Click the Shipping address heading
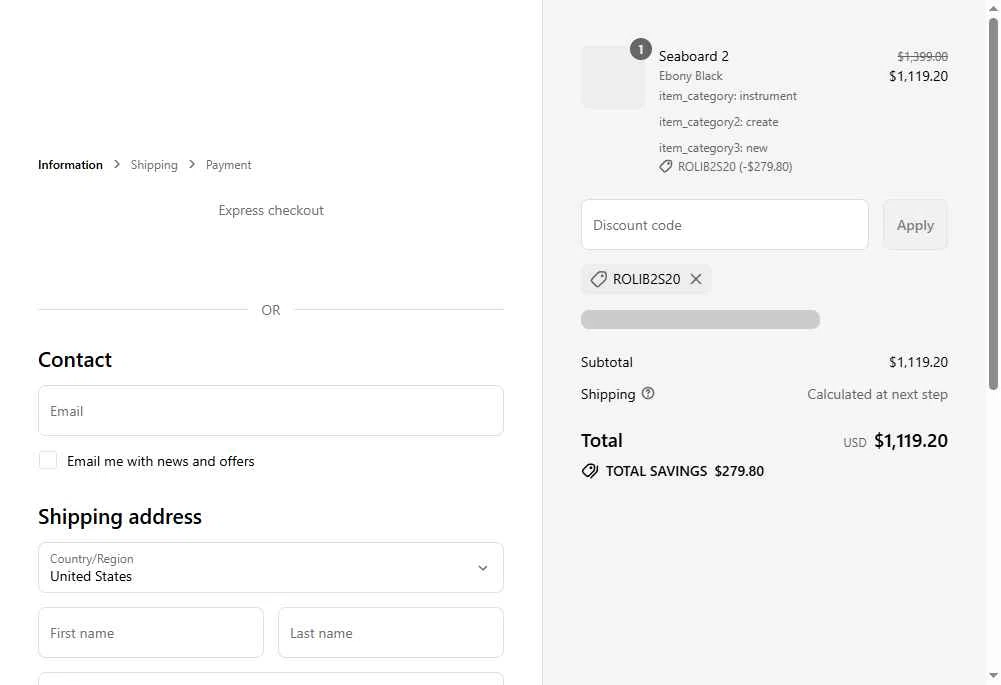The width and height of the screenshot is (1001, 685). (x=120, y=516)
